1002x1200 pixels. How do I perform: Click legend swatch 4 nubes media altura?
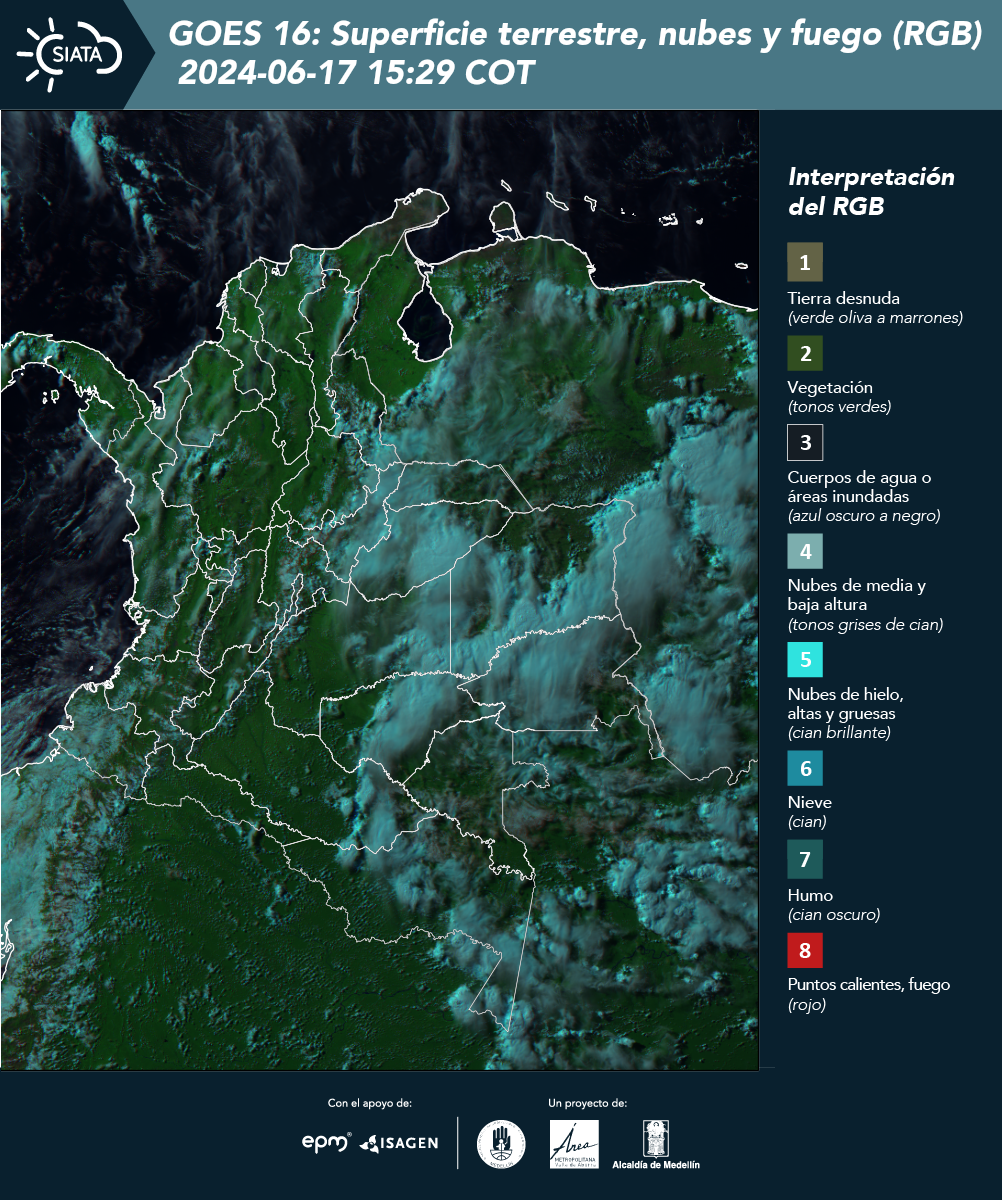point(805,550)
